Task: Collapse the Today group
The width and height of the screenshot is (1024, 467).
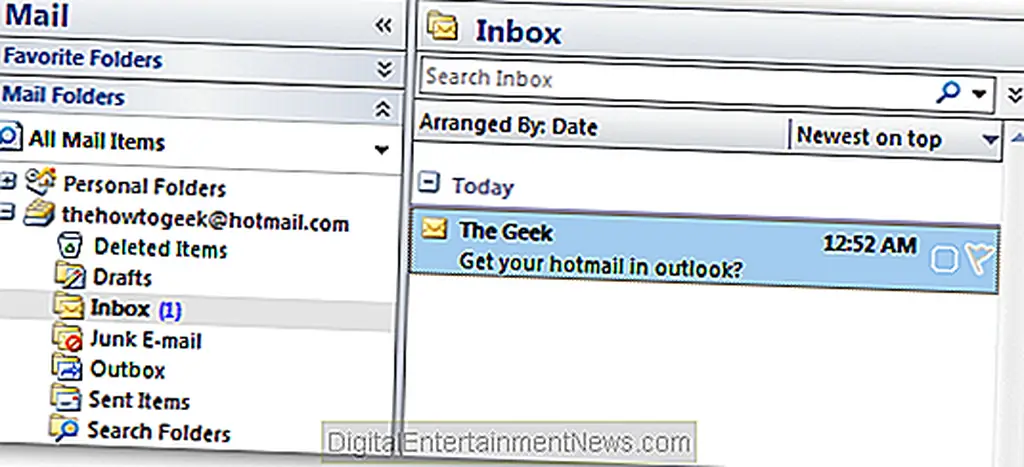Action: tap(429, 184)
